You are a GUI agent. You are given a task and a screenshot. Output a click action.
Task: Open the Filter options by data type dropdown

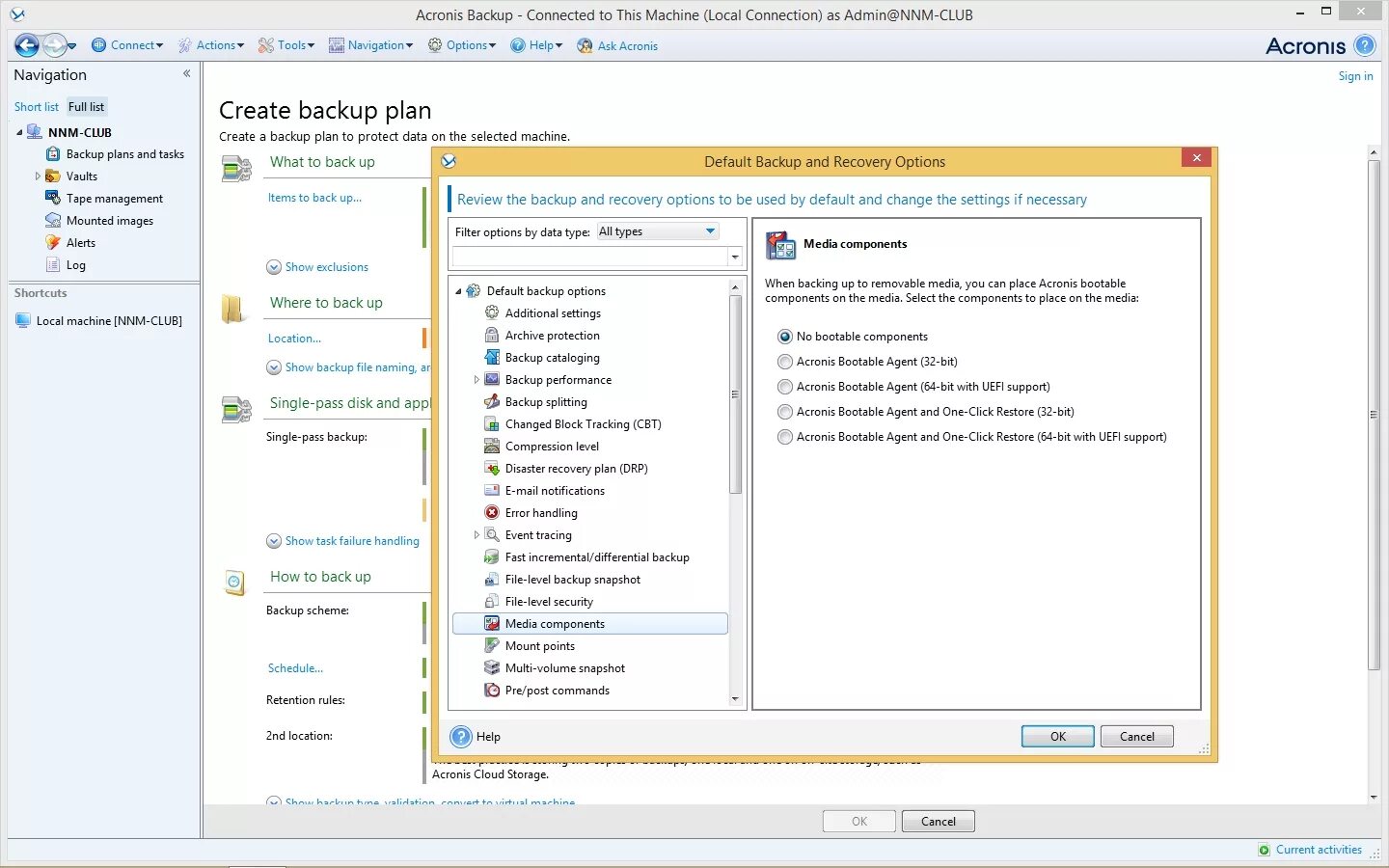657,231
